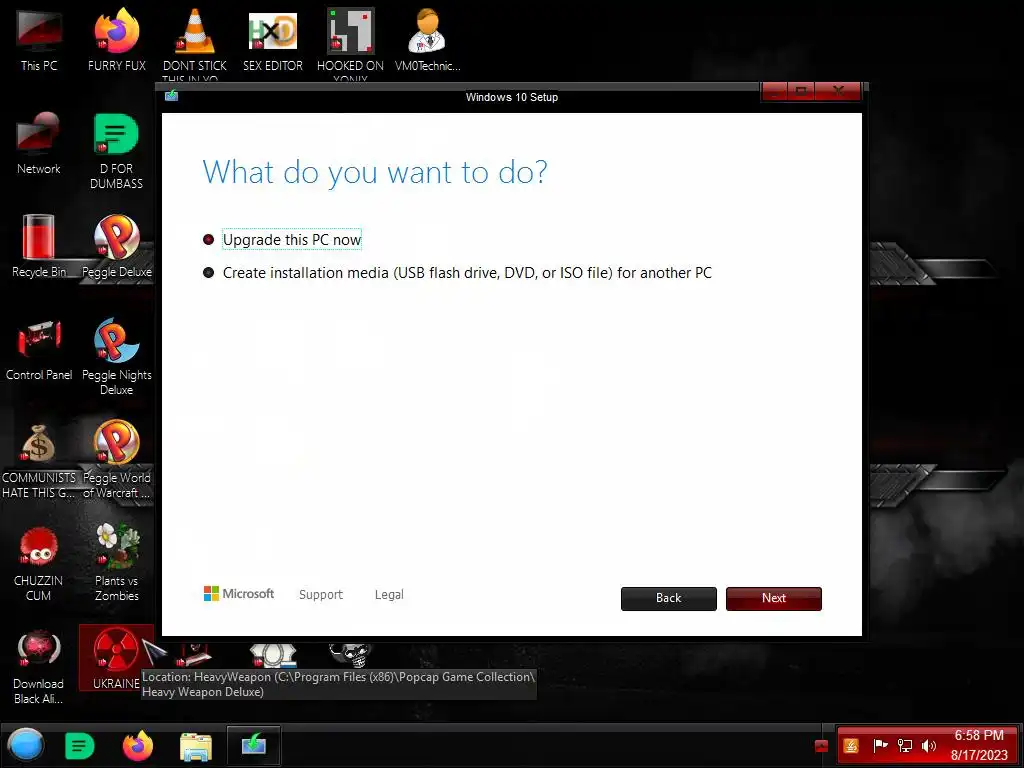This screenshot has height=768, width=1024.
Task: Click the Microsoft logo in the setup footer
Action: [239, 594]
